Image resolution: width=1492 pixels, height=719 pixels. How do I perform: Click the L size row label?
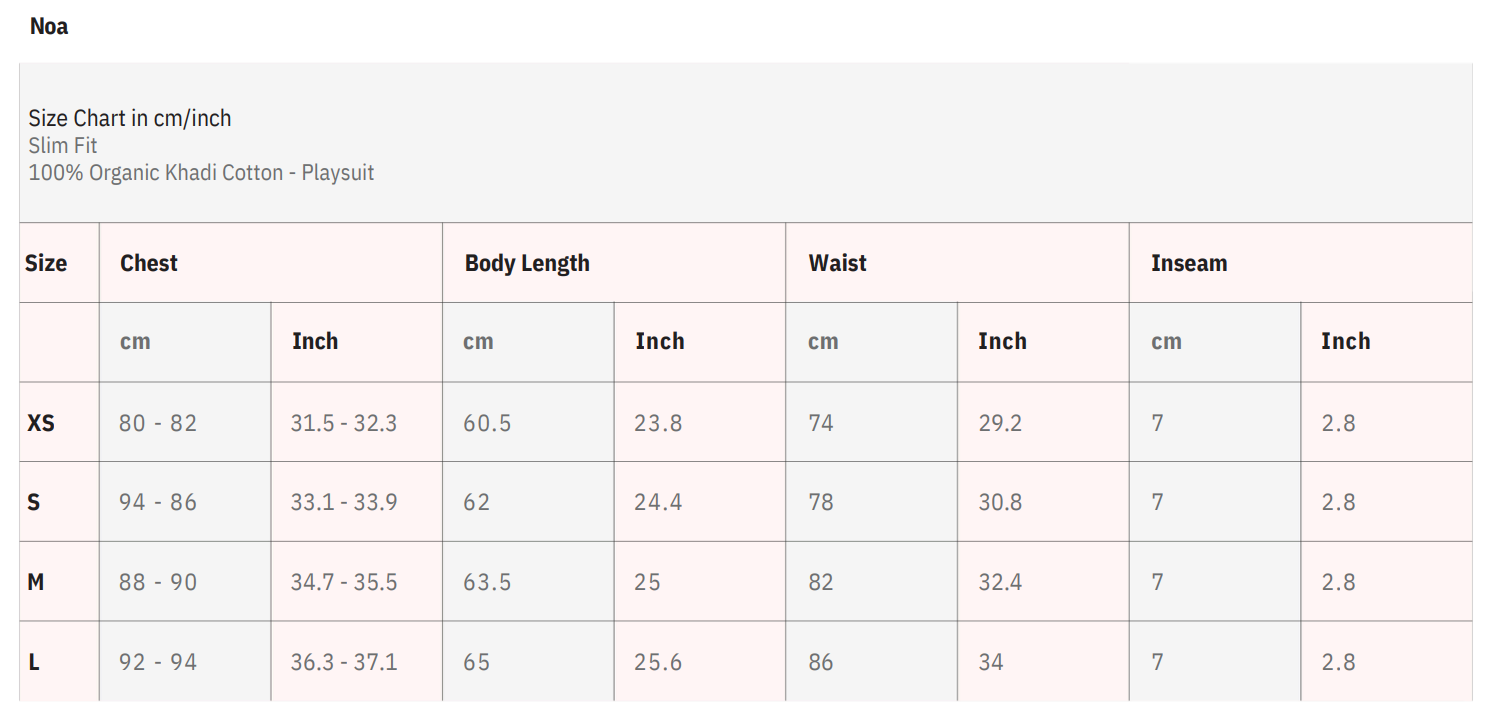34,662
